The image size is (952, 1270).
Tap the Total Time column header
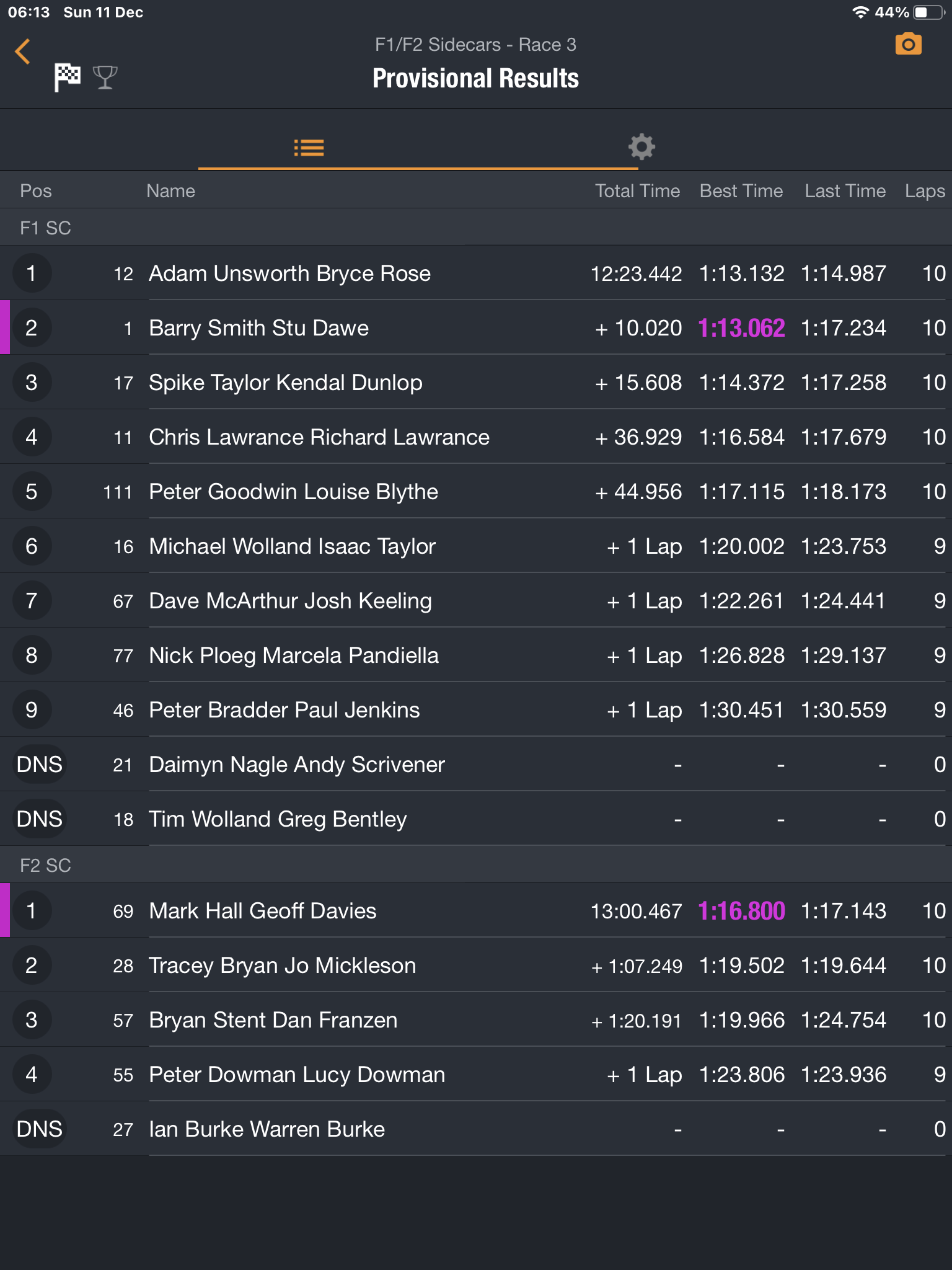(637, 191)
